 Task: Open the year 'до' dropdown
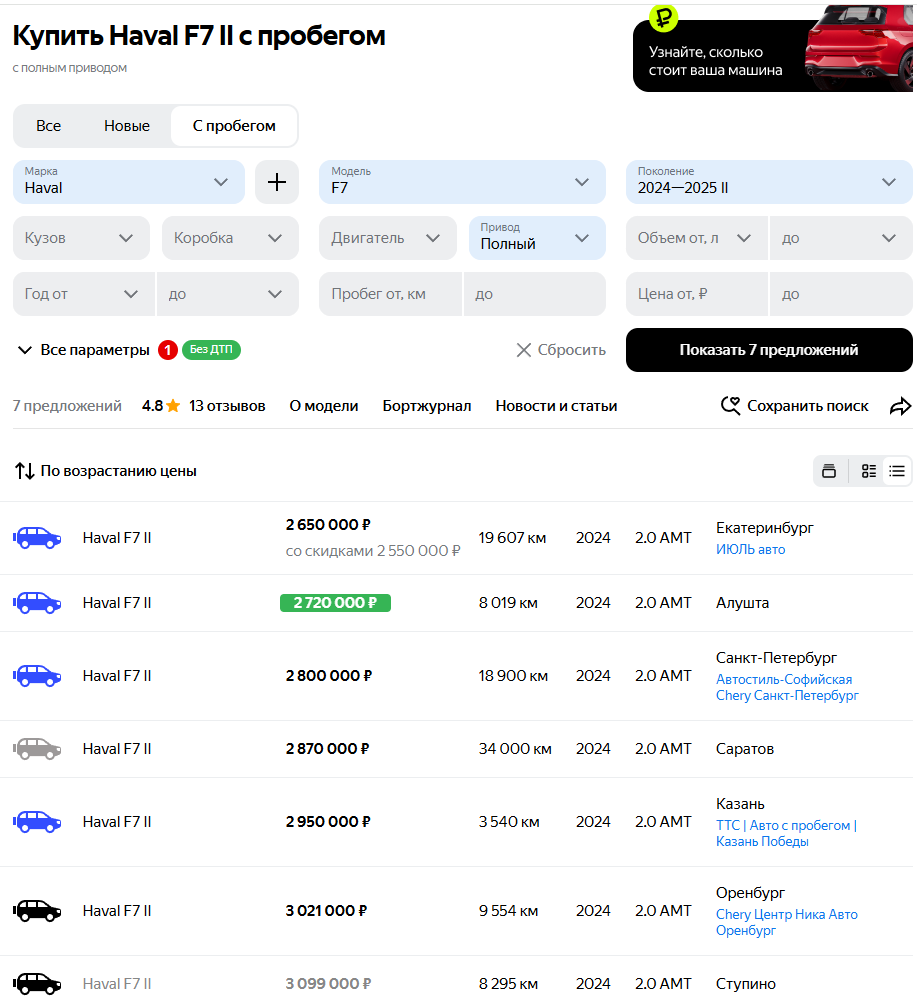228,294
